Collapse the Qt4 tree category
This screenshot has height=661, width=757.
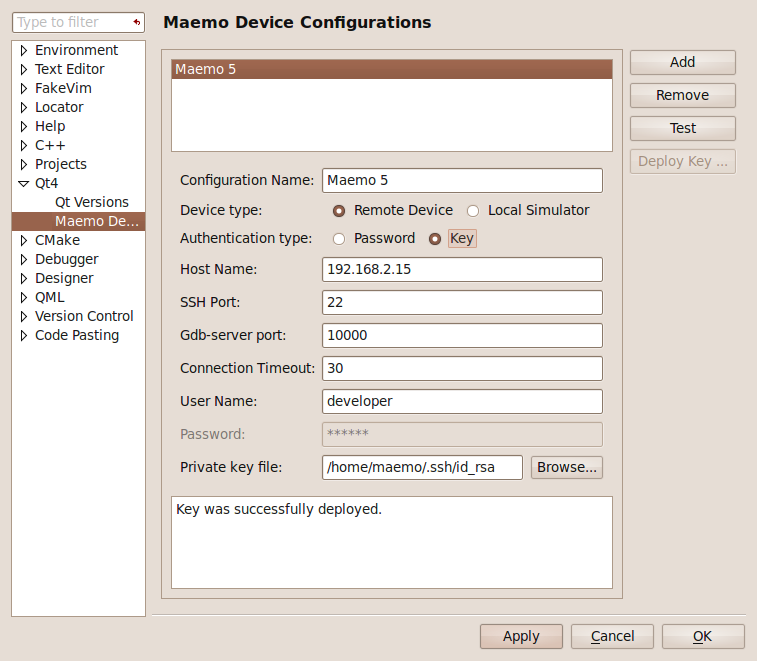tap(24, 184)
